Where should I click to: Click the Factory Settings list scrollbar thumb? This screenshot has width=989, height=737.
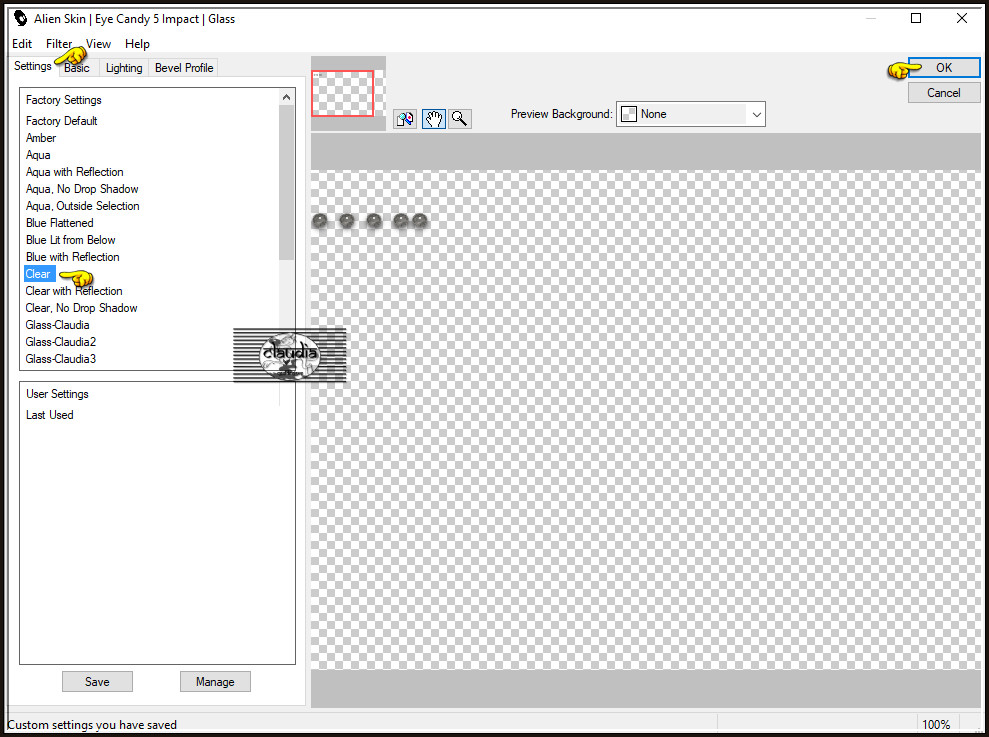coord(286,182)
